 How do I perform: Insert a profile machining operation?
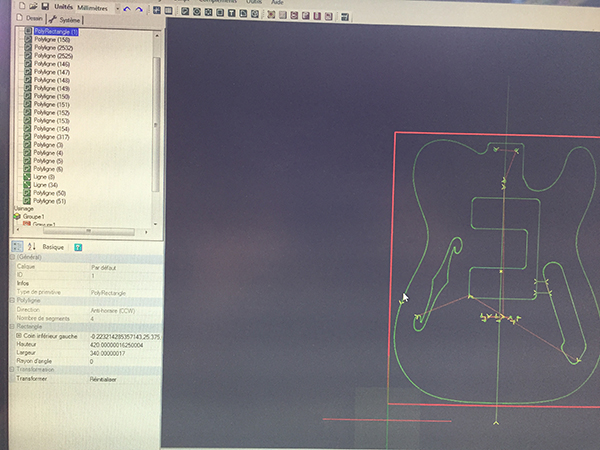tap(271, 15)
